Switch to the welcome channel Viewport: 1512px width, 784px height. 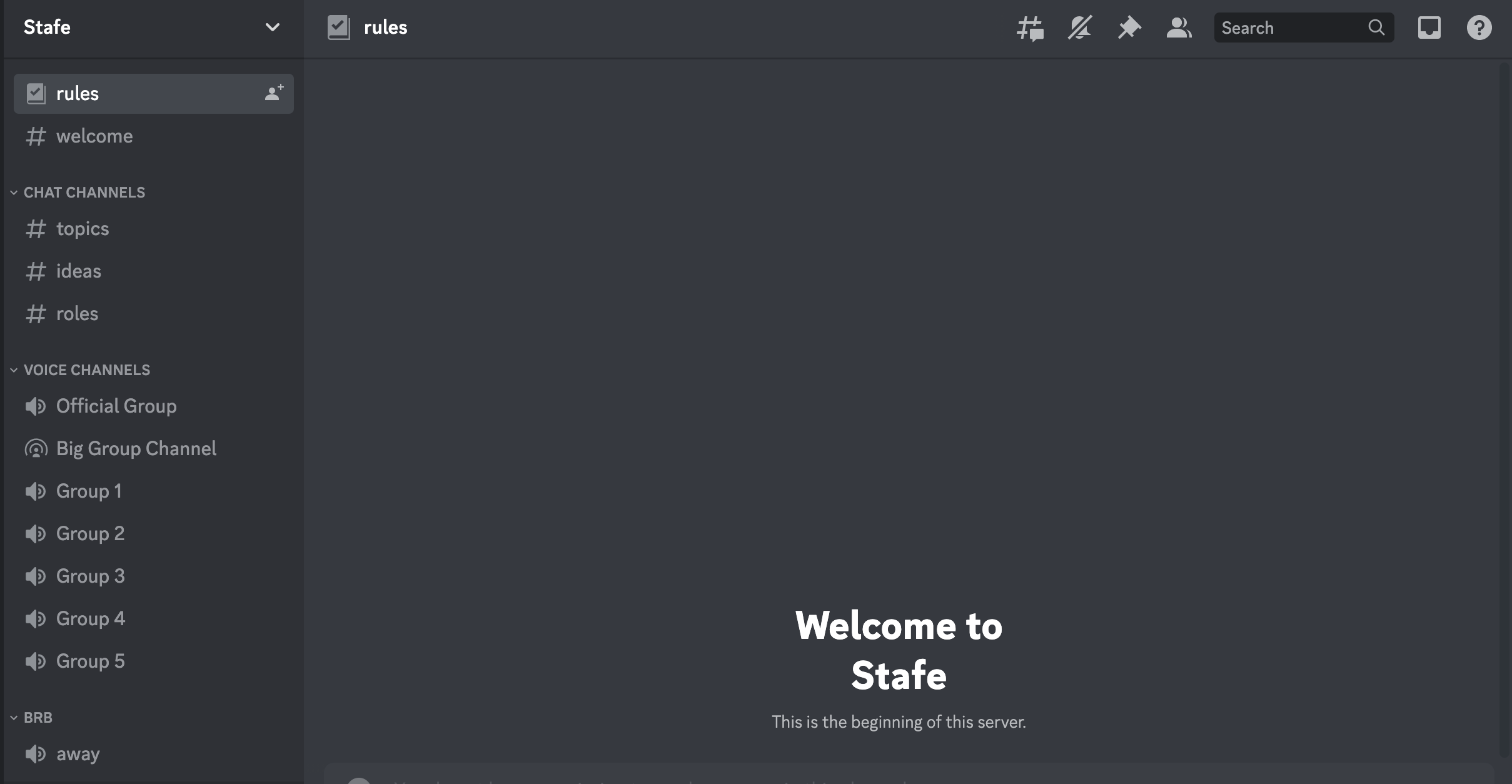(94, 136)
